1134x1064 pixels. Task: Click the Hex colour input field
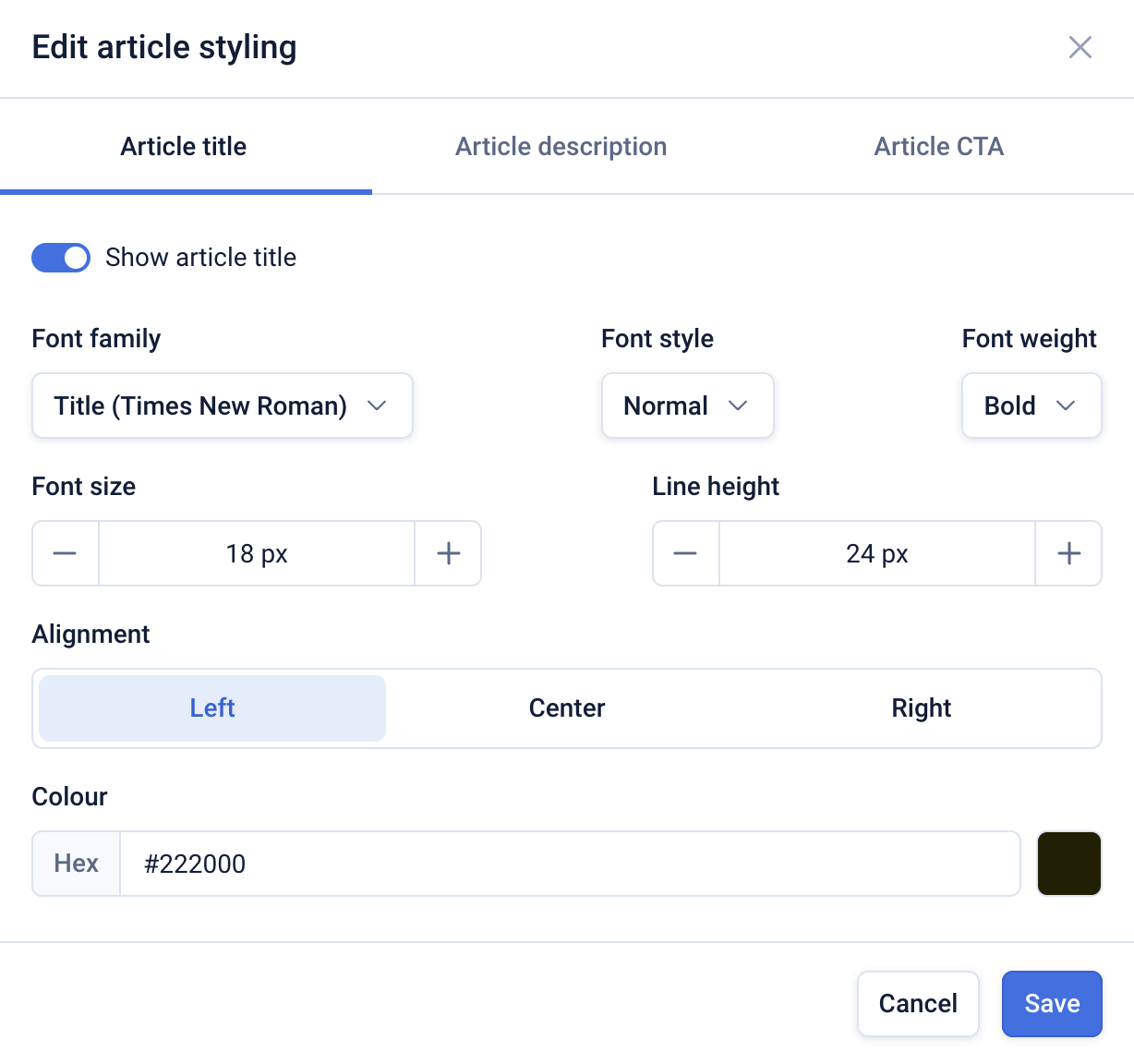[x=569, y=864]
